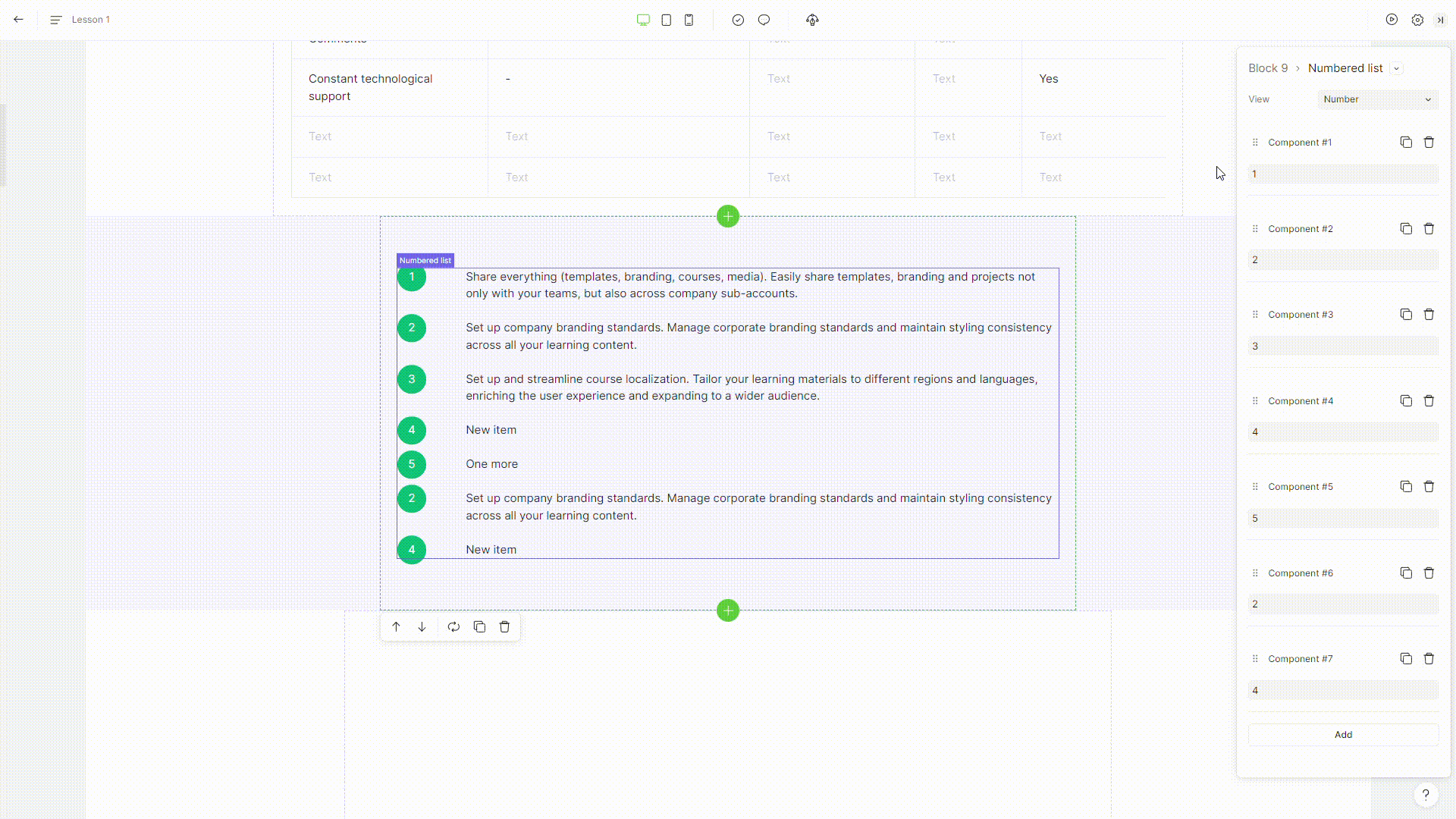Add a block above the numbered list
Screen dimensions: 1456x819
tap(728, 217)
